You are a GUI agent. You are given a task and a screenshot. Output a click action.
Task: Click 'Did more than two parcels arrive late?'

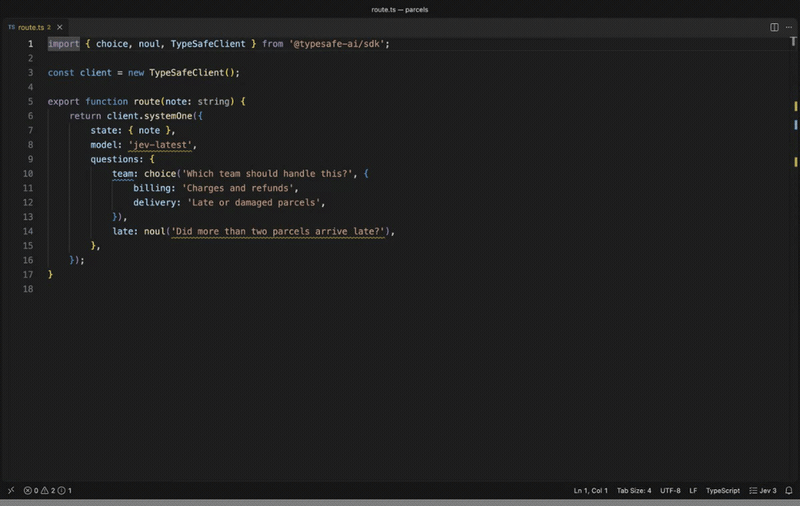point(278,231)
